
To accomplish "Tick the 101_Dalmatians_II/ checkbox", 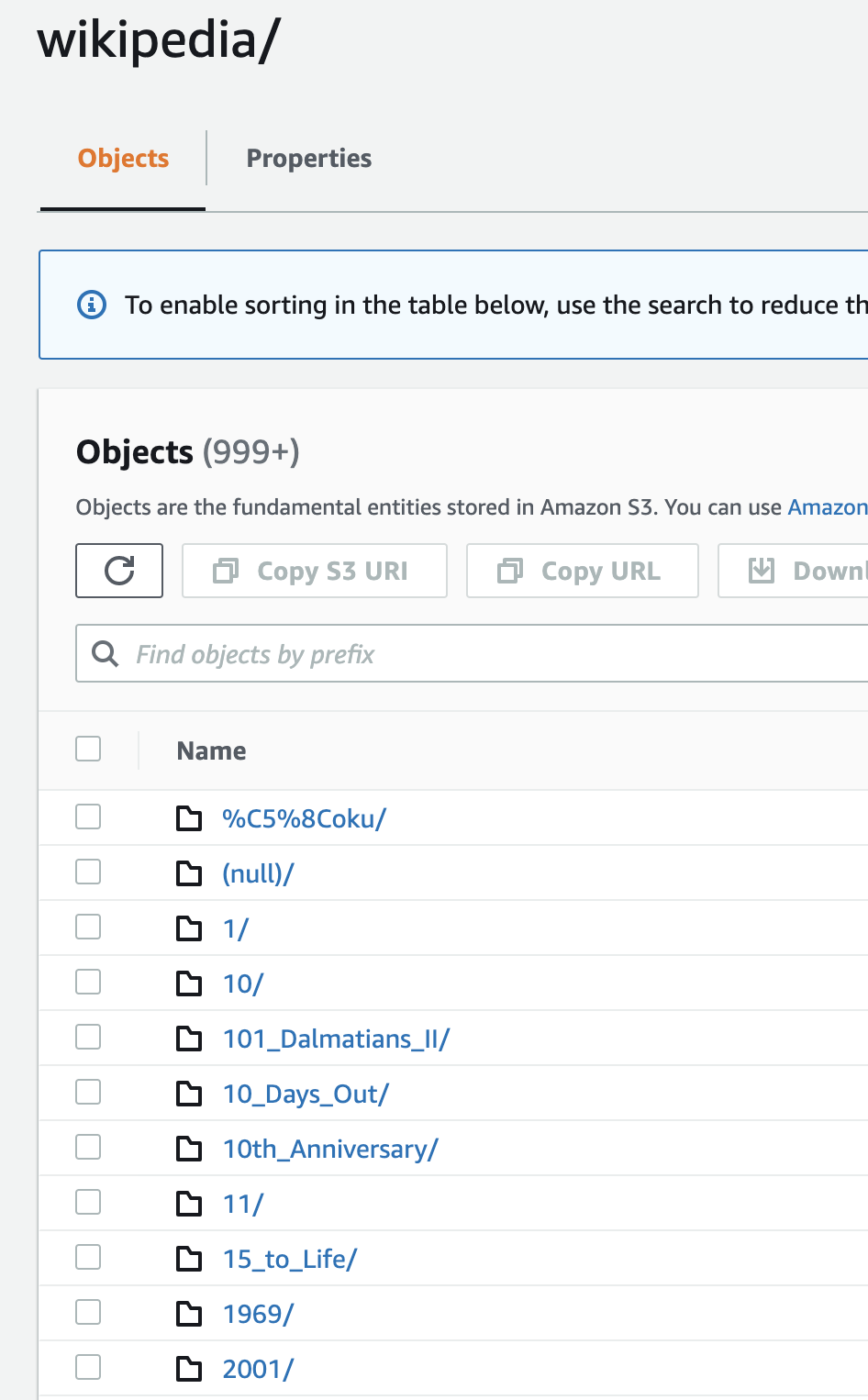I will tap(88, 1037).
